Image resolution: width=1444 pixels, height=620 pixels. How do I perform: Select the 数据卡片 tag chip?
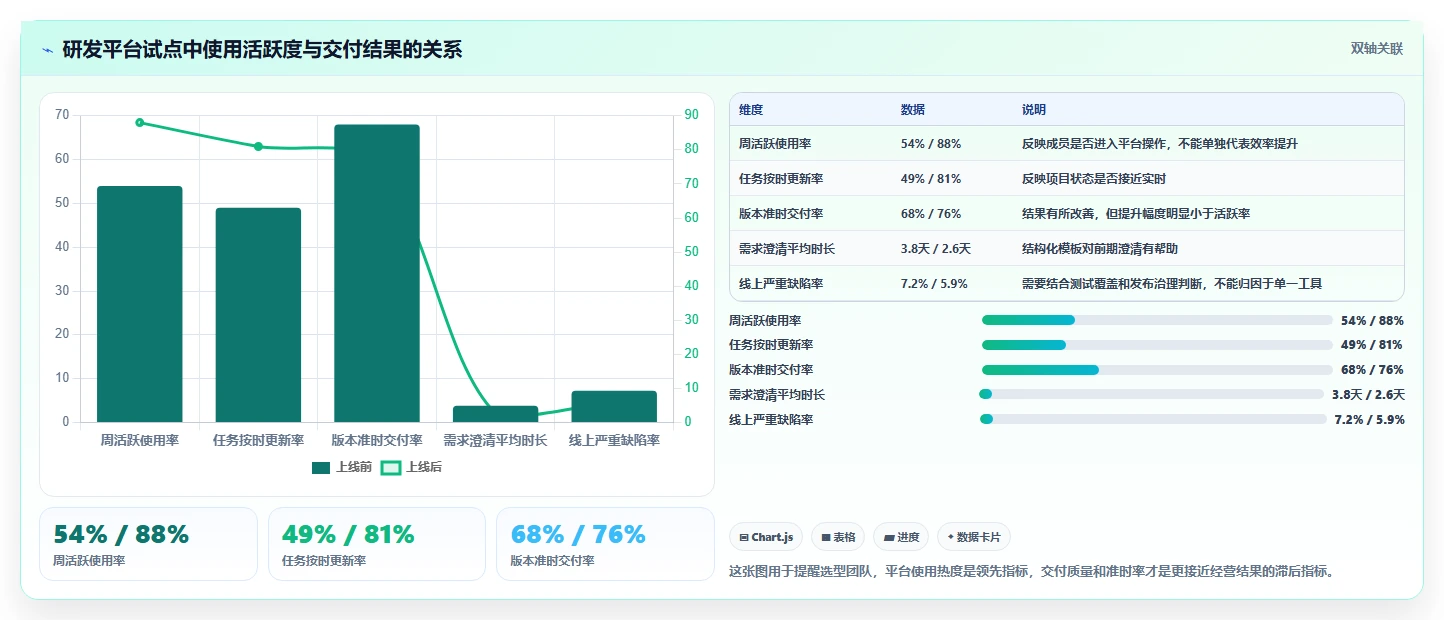click(x=973, y=537)
